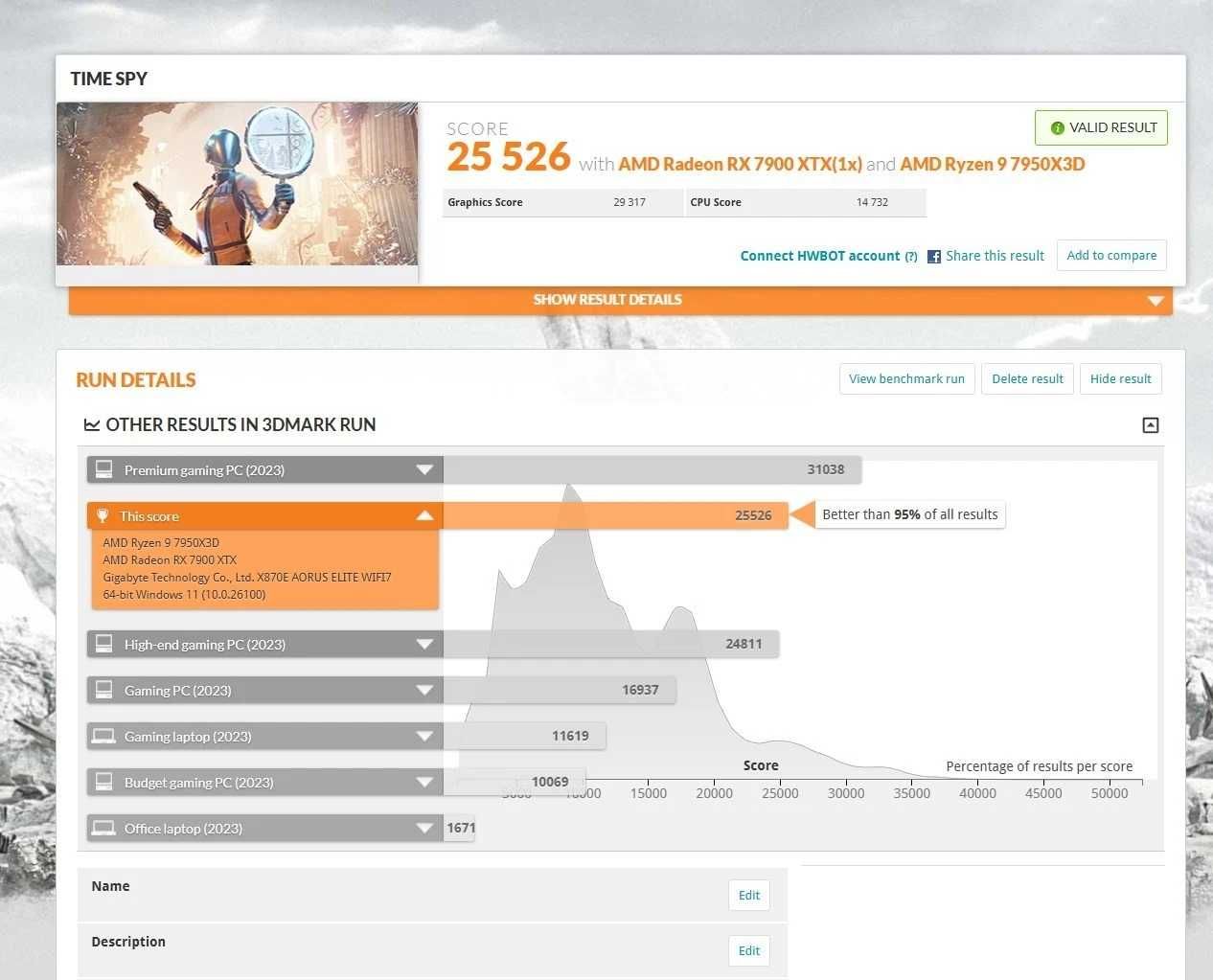Open the AMD Ryzen 9 7950X3D link
This screenshot has height=980, width=1213.
pyautogui.click(x=993, y=164)
